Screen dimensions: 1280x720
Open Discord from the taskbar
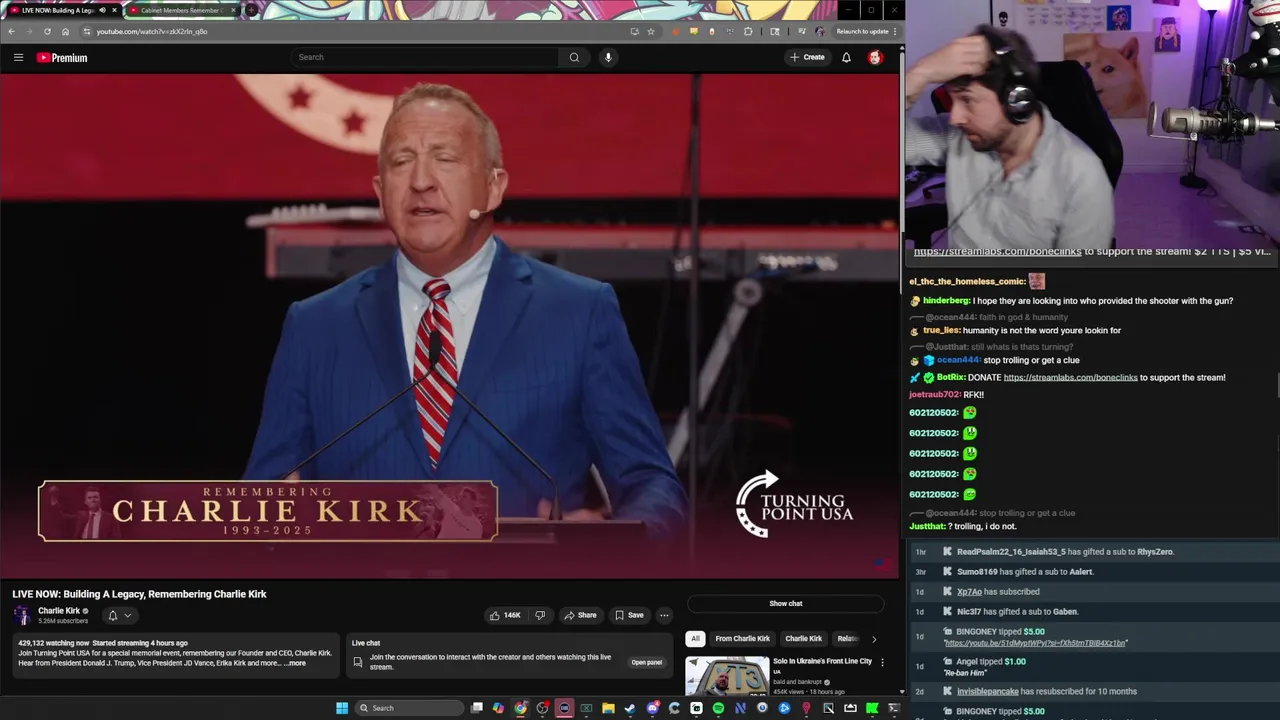tap(653, 708)
